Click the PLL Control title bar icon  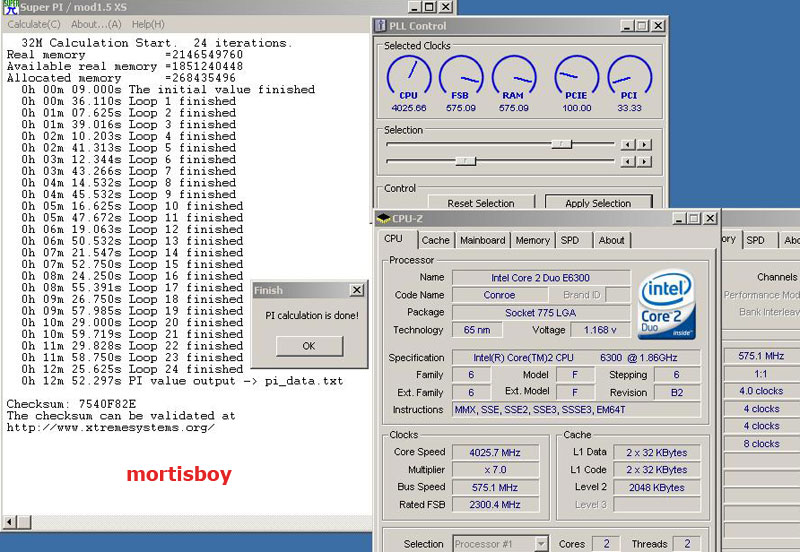381,26
